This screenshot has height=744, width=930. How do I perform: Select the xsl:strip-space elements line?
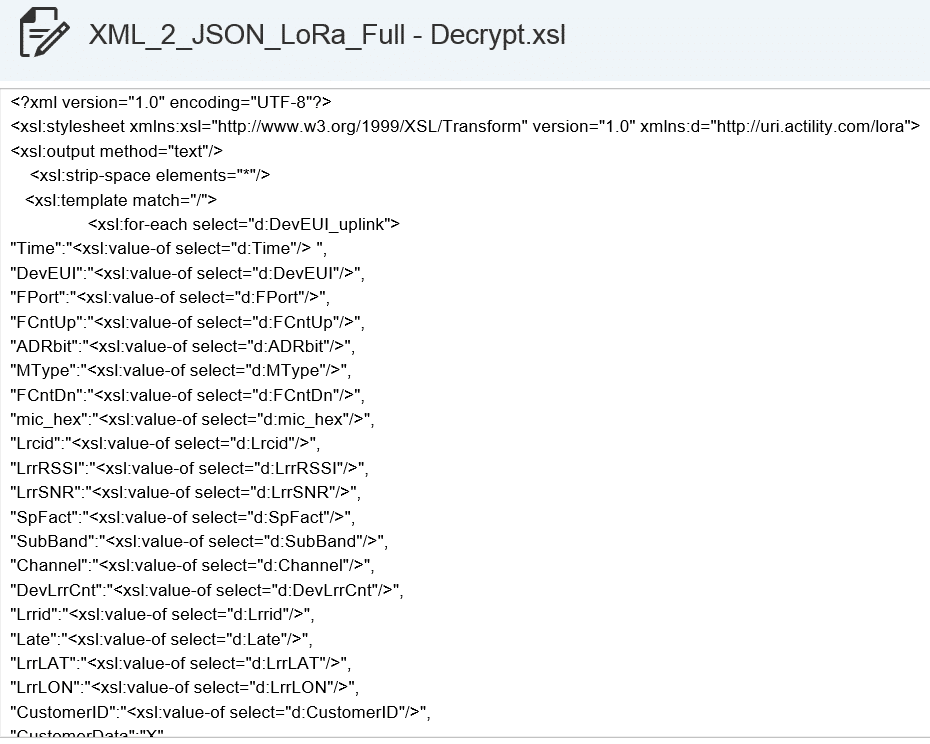150,175
